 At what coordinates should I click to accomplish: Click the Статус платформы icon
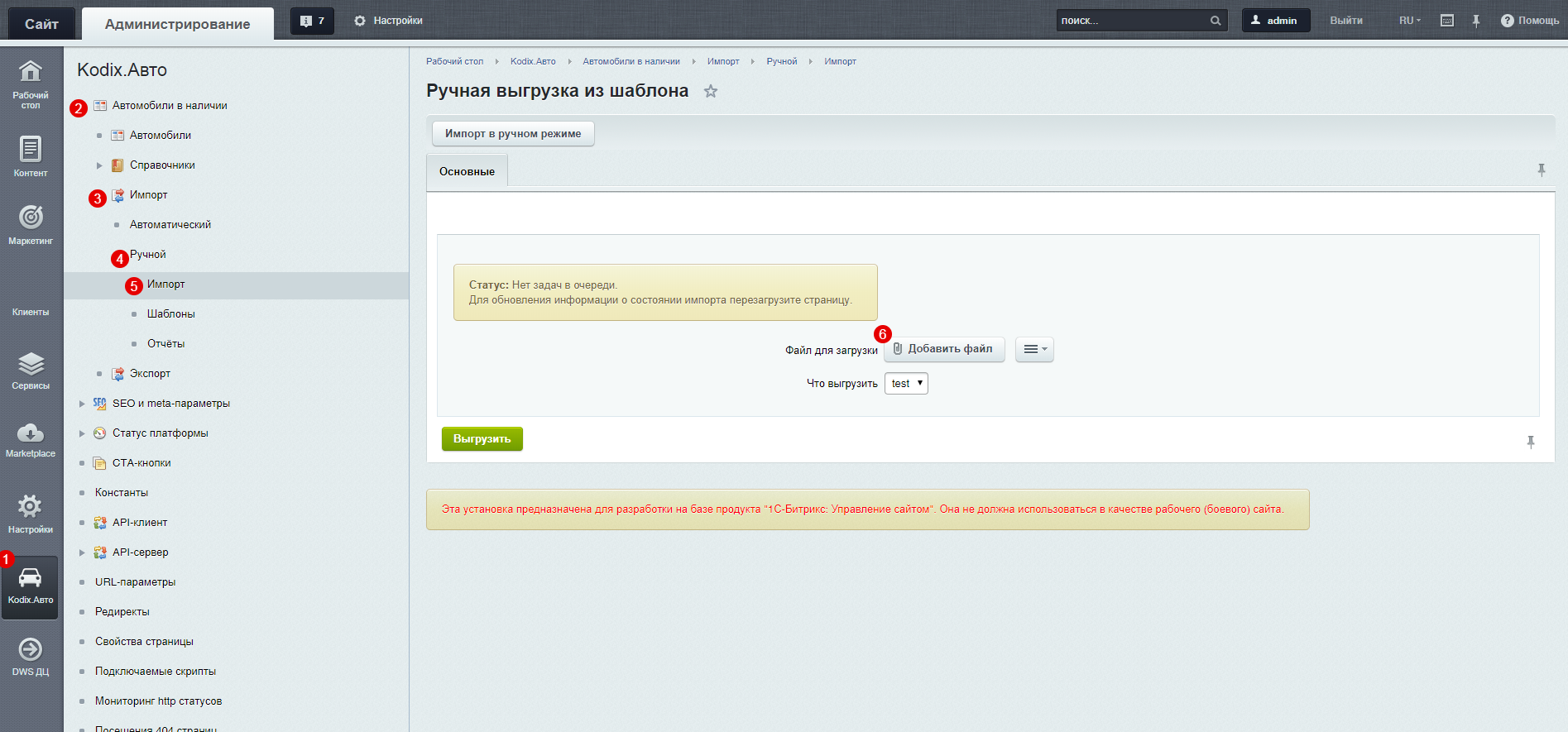point(100,433)
